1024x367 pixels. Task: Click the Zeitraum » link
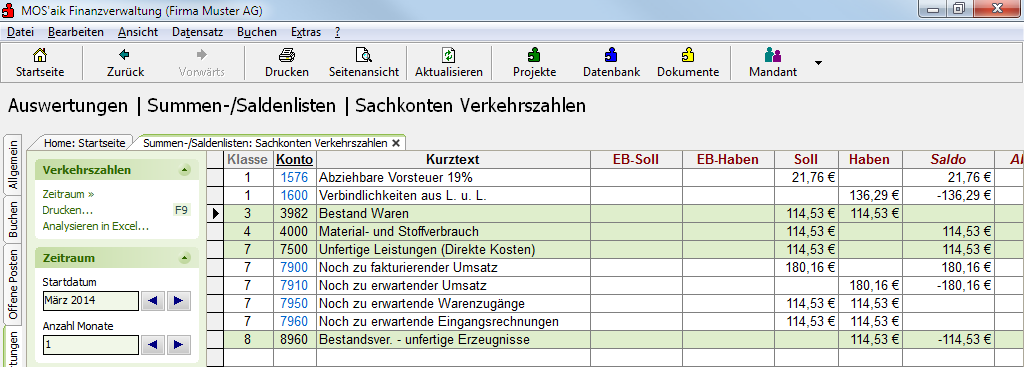(68, 194)
